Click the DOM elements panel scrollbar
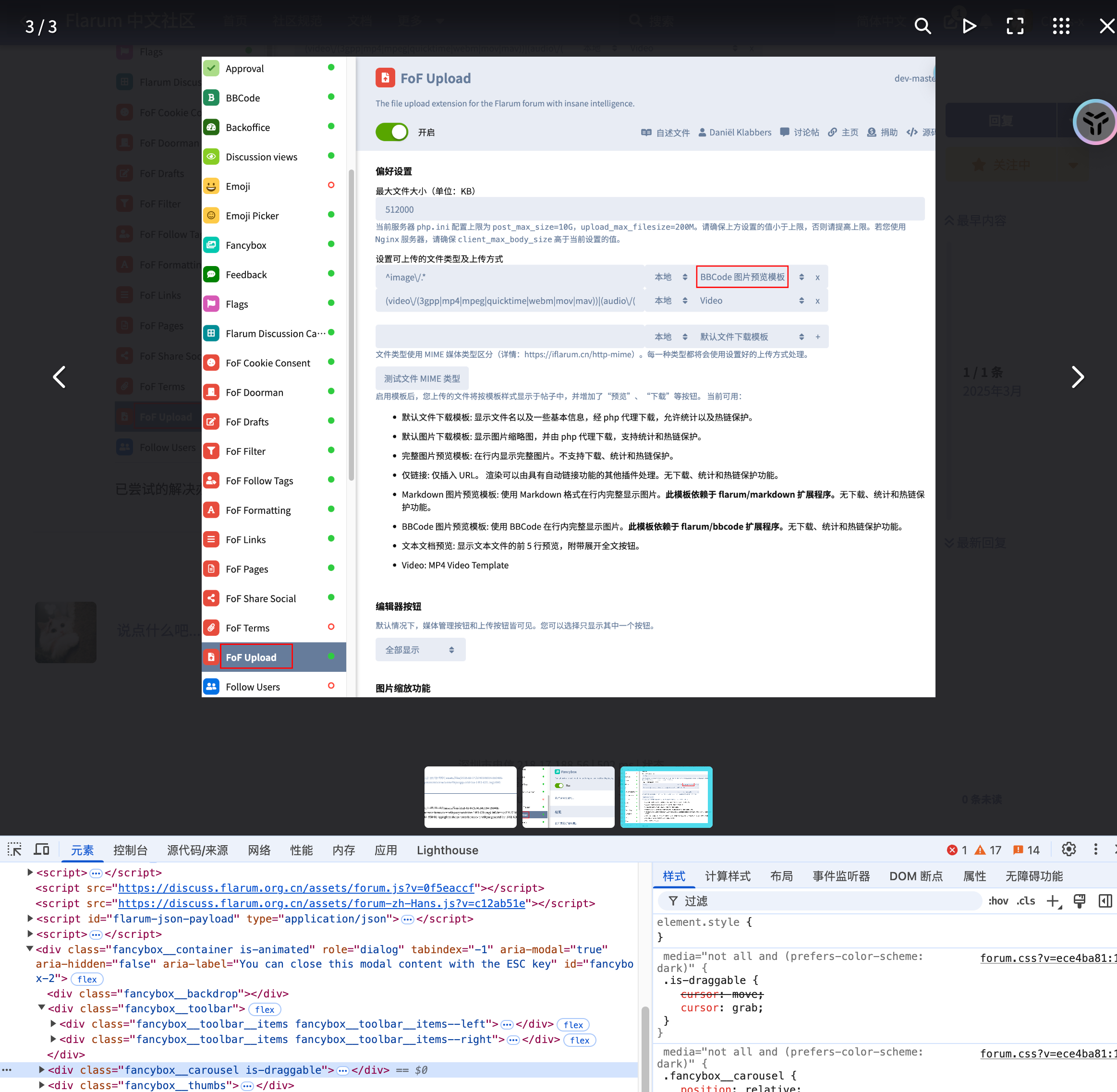The width and height of the screenshot is (1117, 1092). (x=644, y=1048)
